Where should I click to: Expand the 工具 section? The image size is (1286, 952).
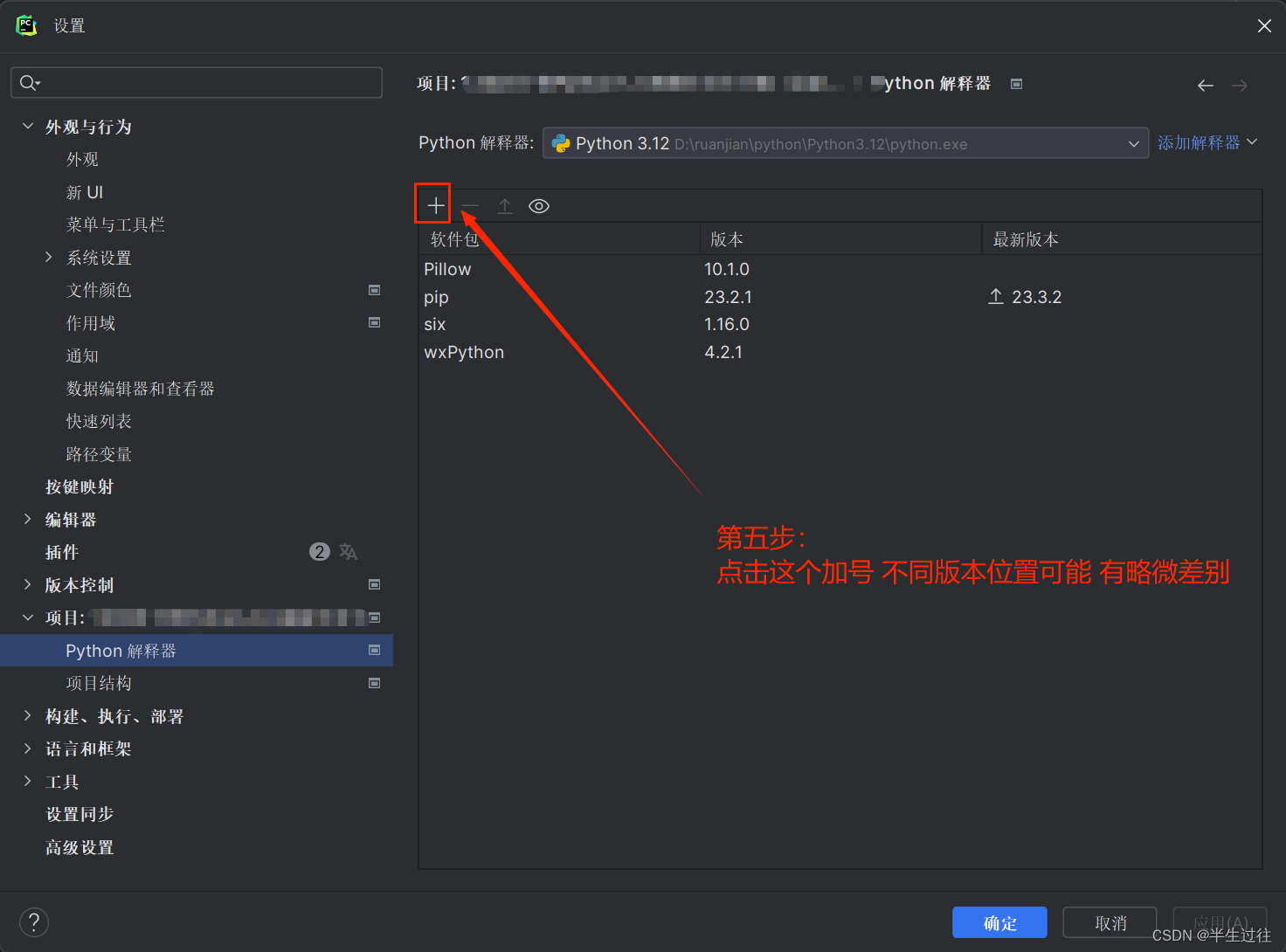pyautogui.click(x=28, y=781)
